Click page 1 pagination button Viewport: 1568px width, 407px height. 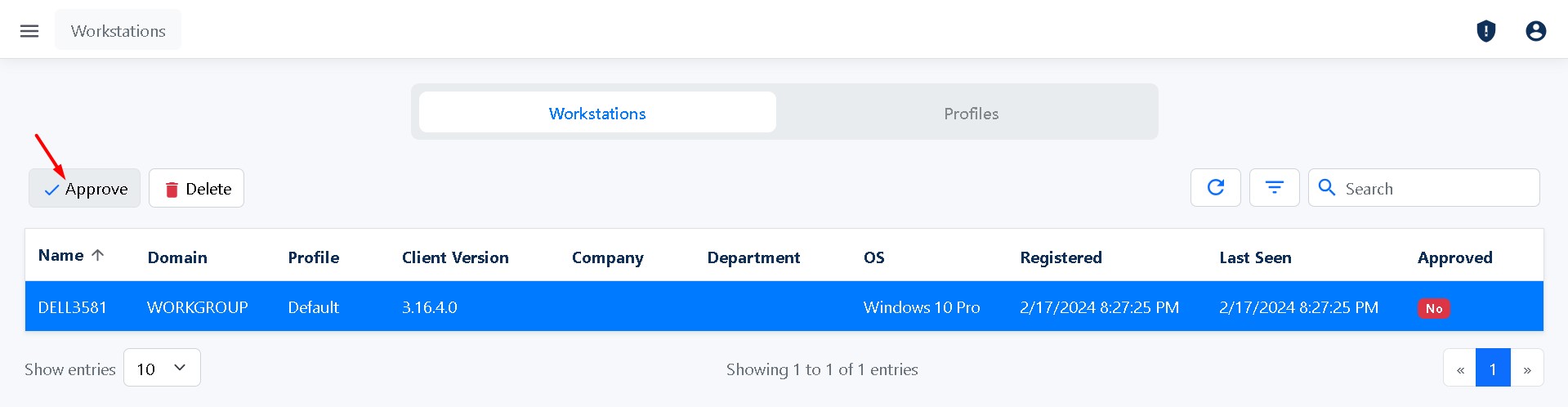tap(1493, 369)
